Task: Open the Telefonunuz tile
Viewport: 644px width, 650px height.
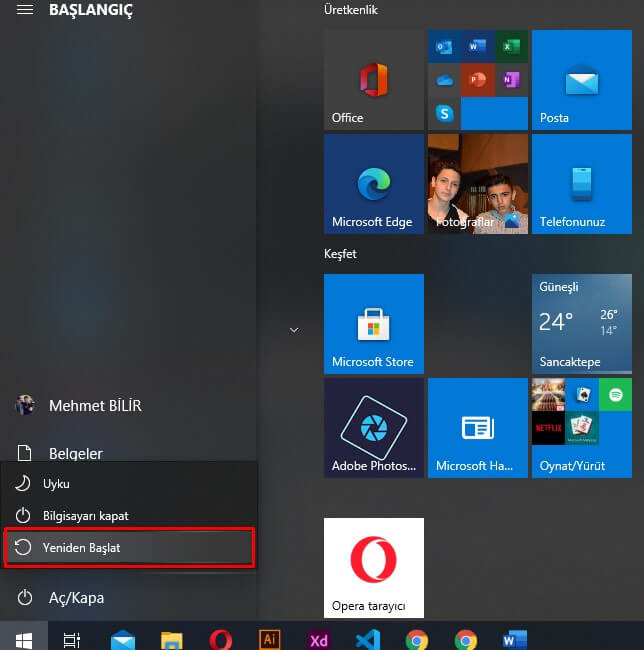Action: (582, 184)
